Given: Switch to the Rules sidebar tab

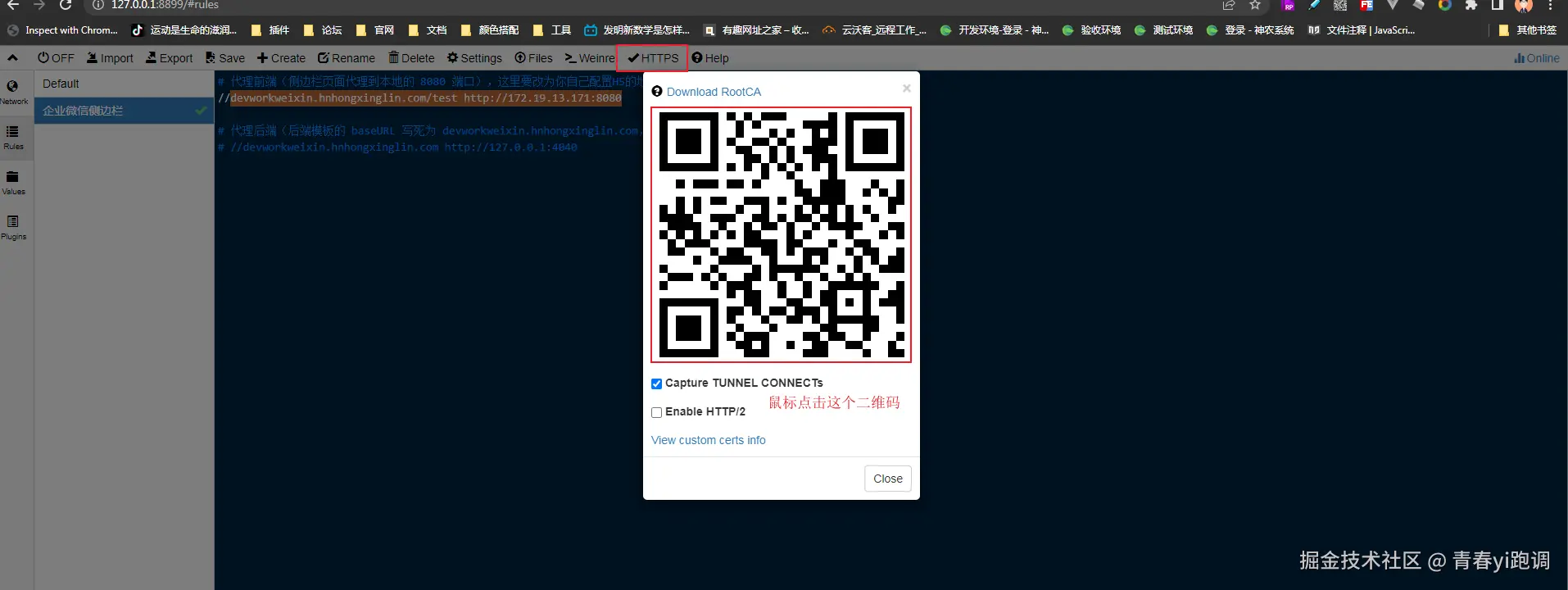Looking at the screenshot, I should coord(13,137).
